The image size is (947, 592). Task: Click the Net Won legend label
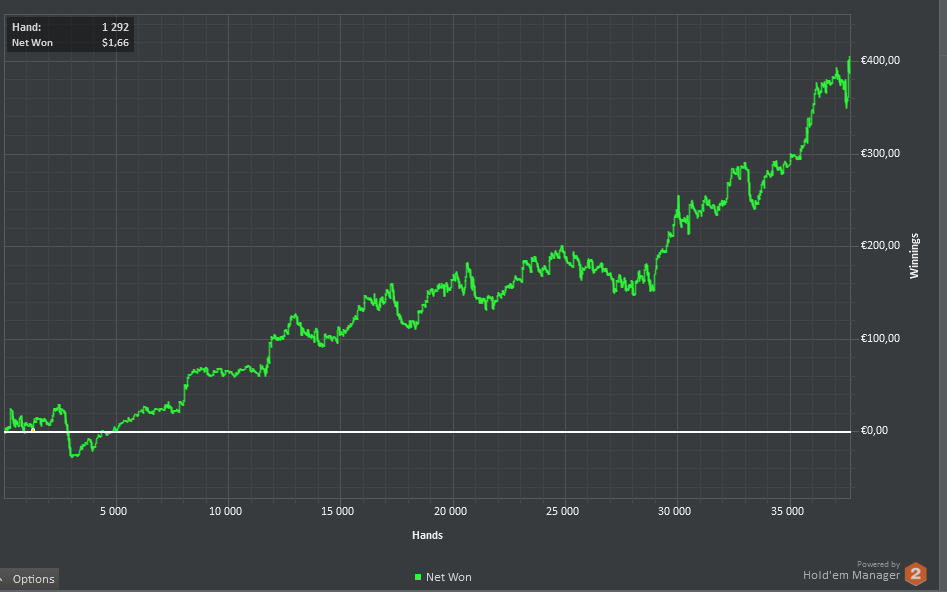pyautogui.click(x=449, y=577)
